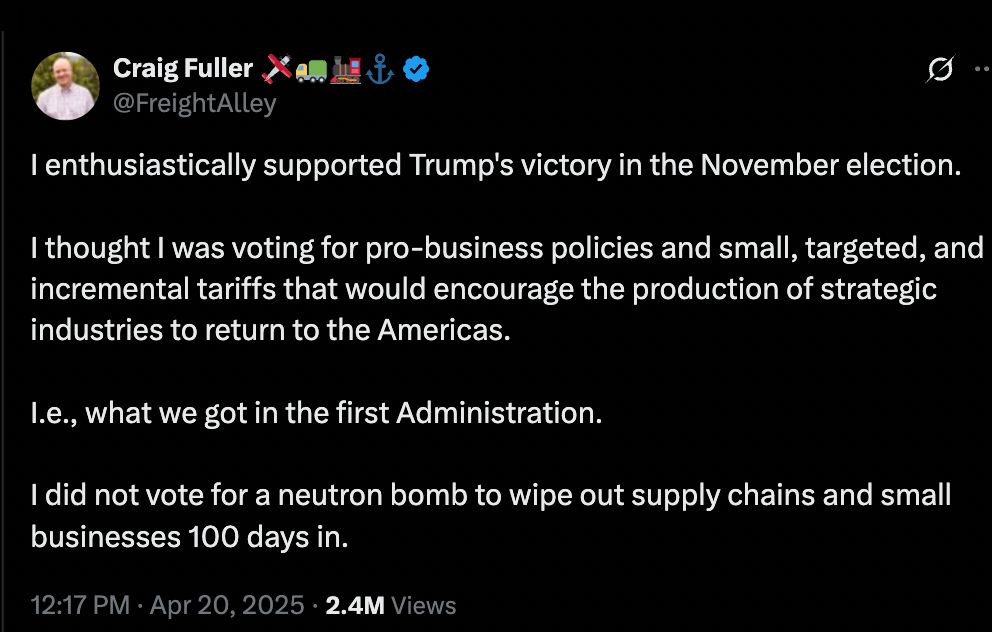Viewport: 992px width, 632px height.
Task: Click the word Views after the count
Action: click(x=424, y=605)
